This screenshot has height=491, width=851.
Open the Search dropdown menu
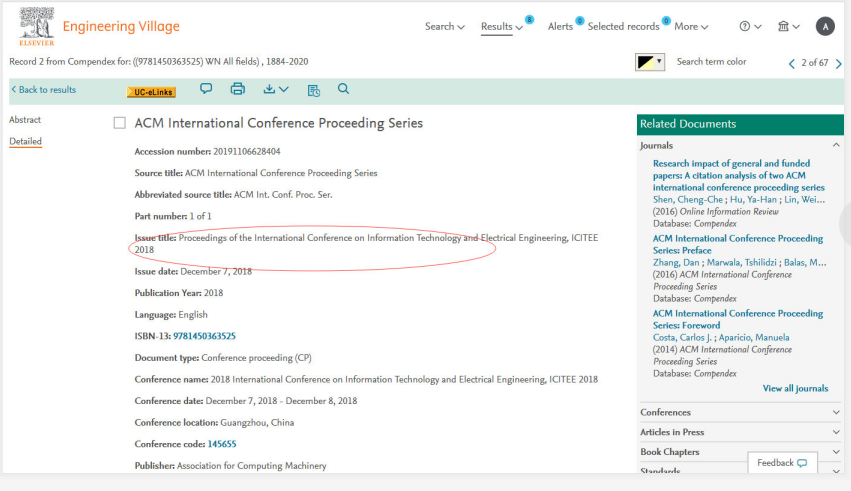coord(445,26)
